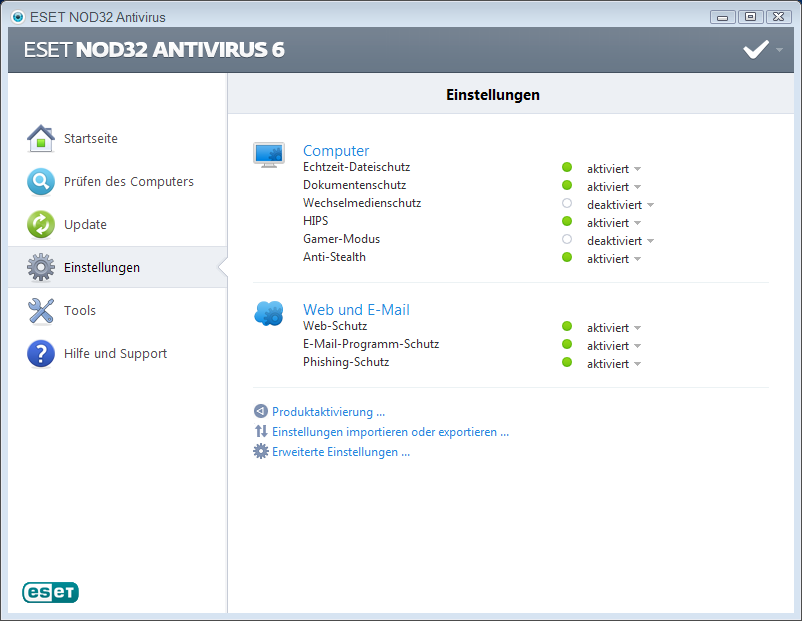Click the Computer monitor icon

[269, 155]
